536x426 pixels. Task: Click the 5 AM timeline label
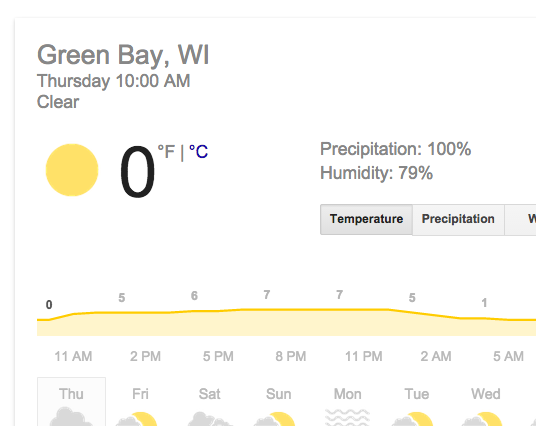coord(508,356)
